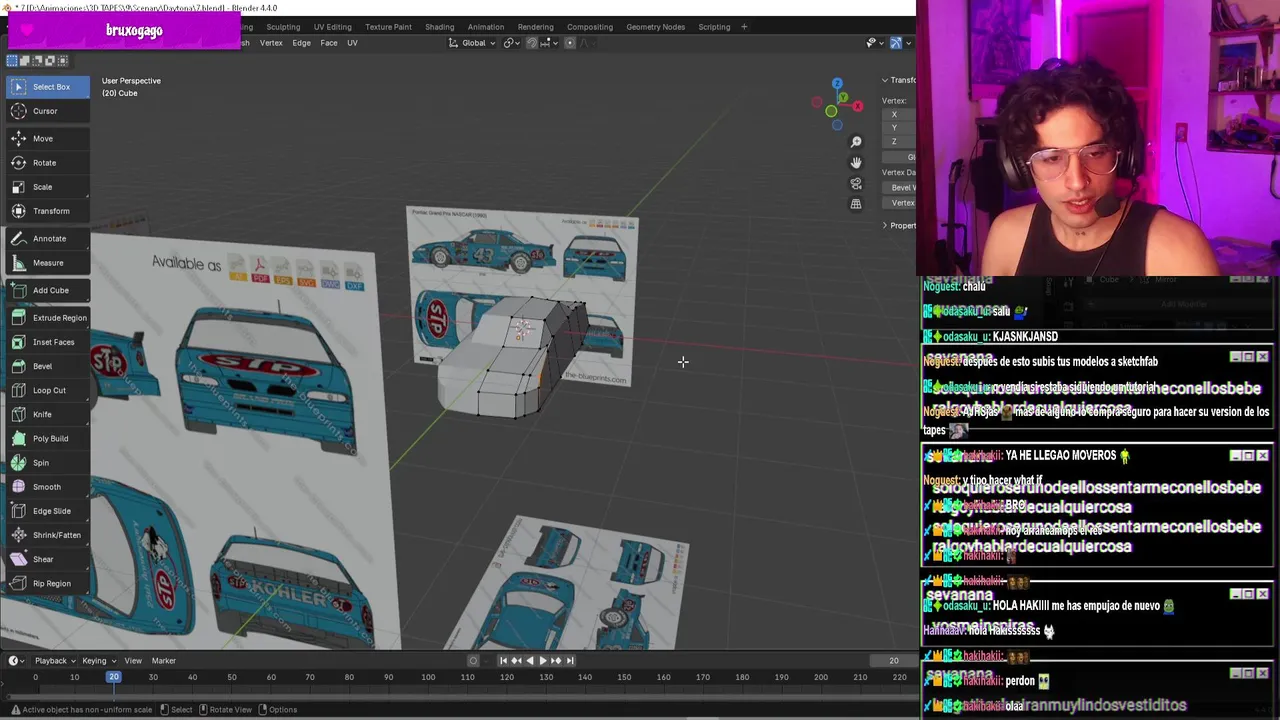The image size is (1280, 720).
Task: Activate the Spin tool
Action: tap(46, 463)
